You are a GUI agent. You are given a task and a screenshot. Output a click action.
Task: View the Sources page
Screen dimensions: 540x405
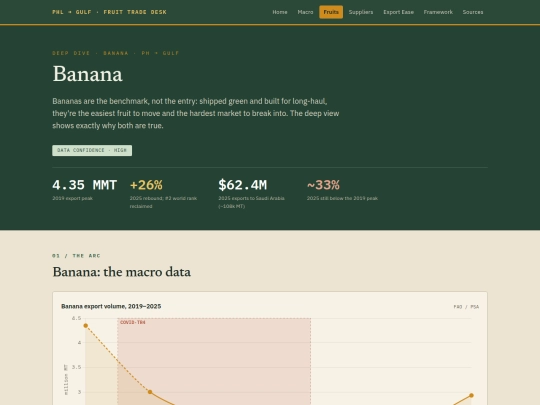coord(473,12)
